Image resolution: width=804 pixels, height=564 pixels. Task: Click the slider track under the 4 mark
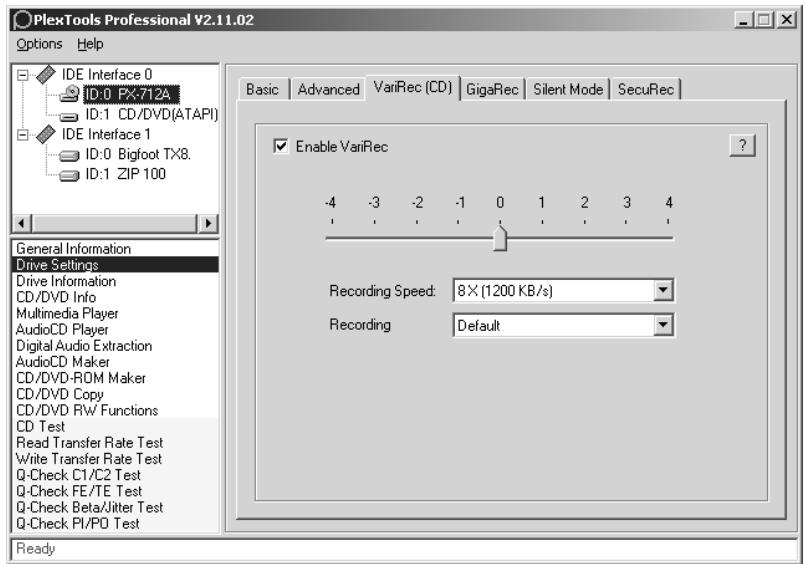[x=668, y=238]
